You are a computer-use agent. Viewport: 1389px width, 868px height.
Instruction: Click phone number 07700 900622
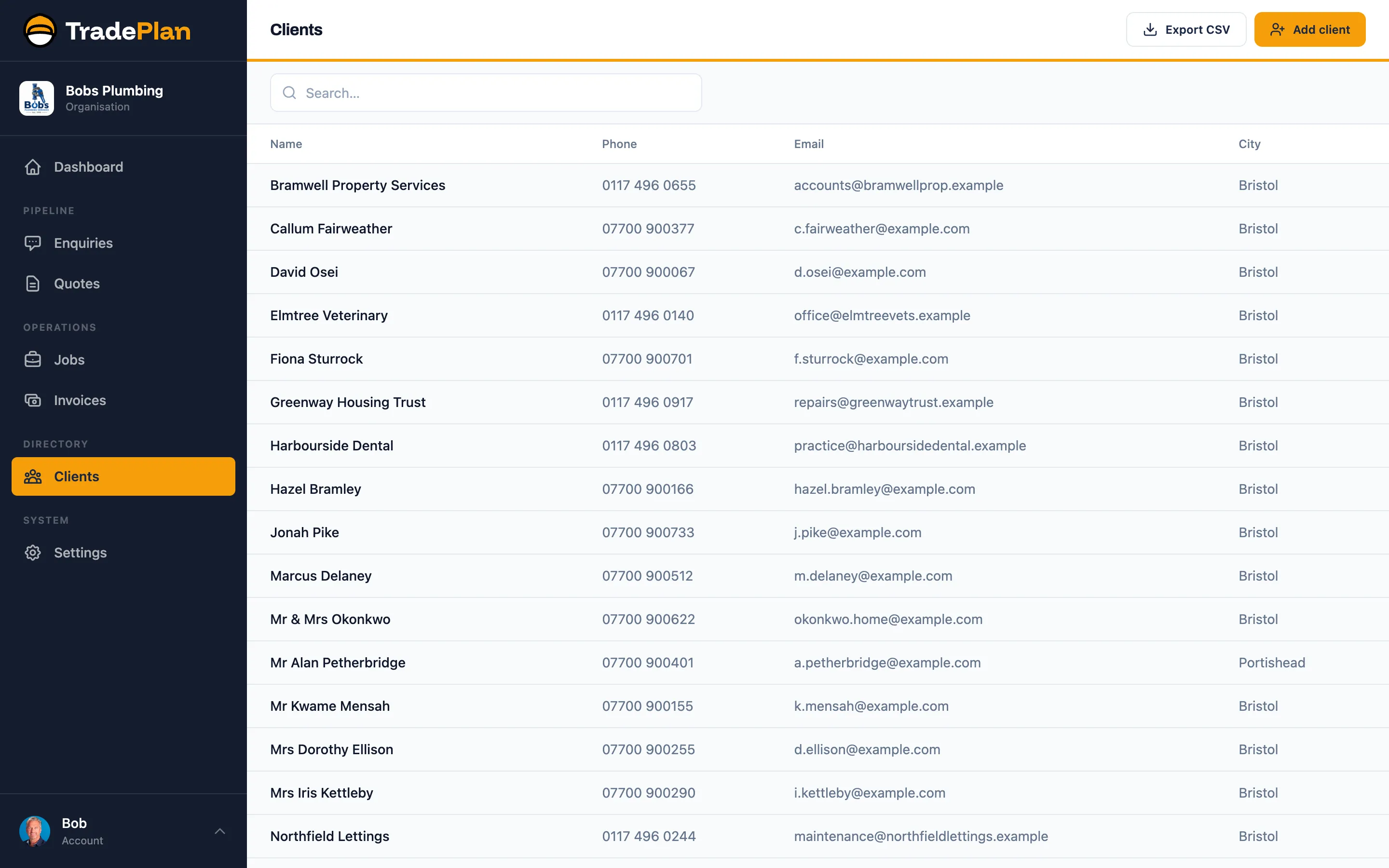648,619
